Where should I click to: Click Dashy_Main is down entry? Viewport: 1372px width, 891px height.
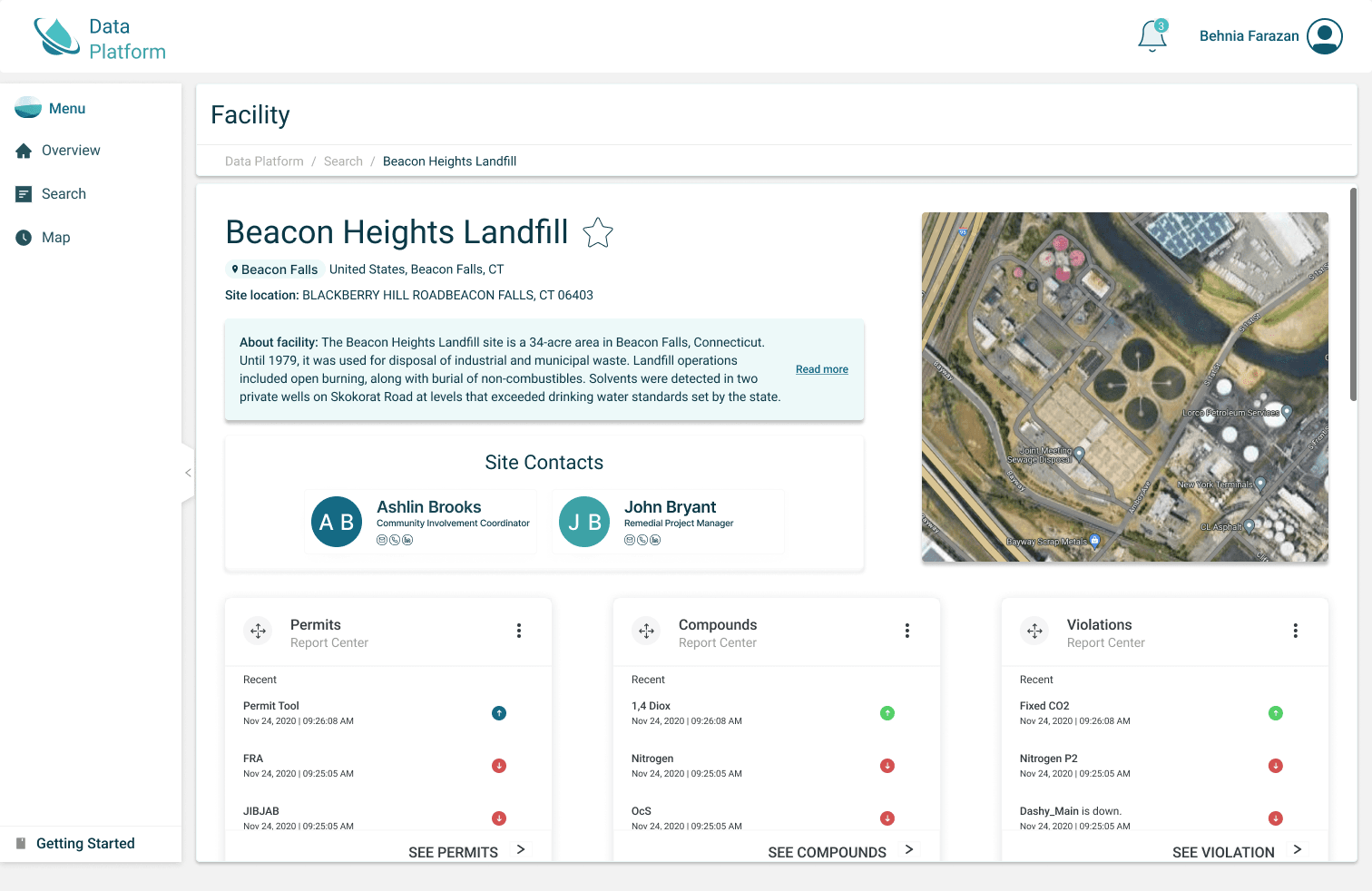pyautogui.click(x=1075, y=818)
